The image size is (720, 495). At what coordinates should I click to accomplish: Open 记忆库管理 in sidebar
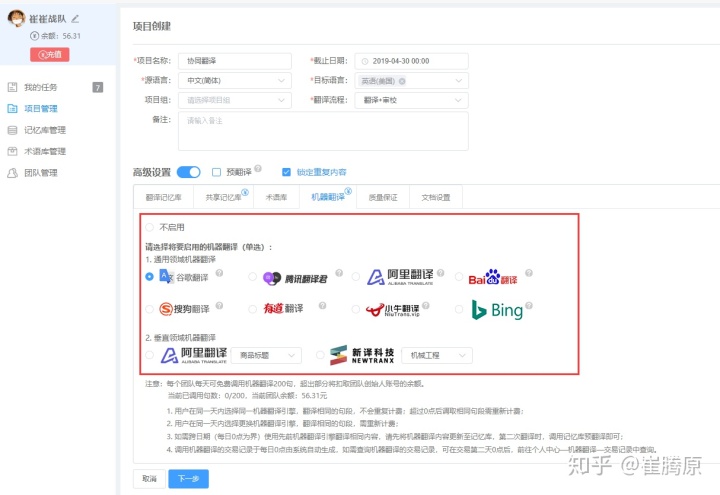45,130
